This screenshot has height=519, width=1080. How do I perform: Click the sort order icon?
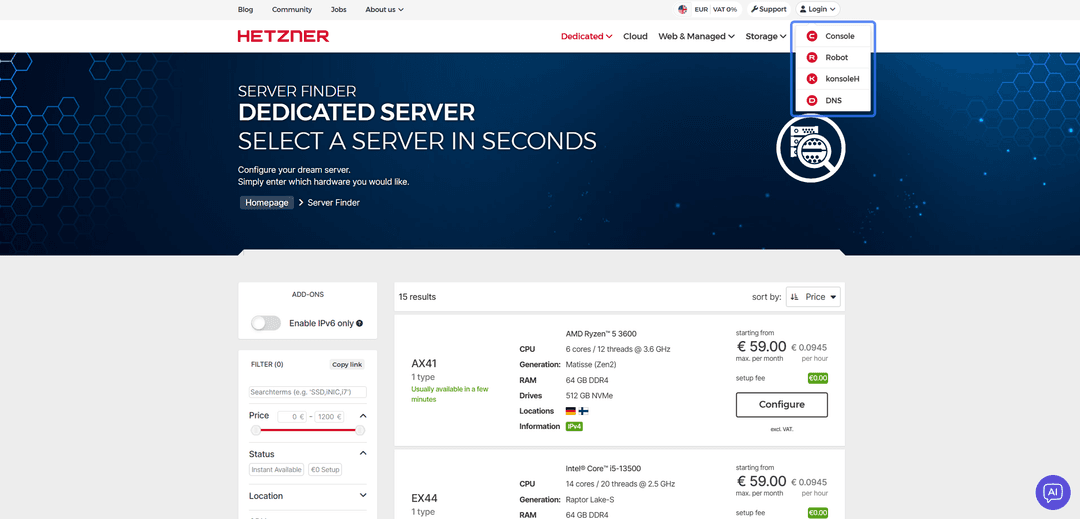point(794,297)
